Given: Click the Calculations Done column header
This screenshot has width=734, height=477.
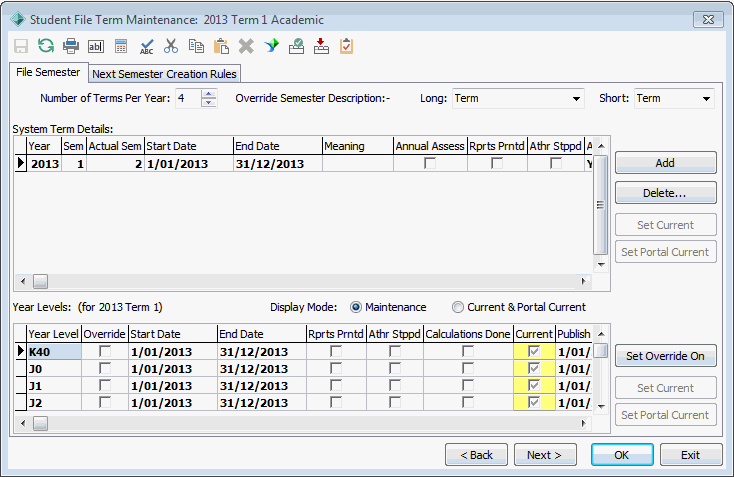Looking at the screenshot, I should tap(468, 334).
